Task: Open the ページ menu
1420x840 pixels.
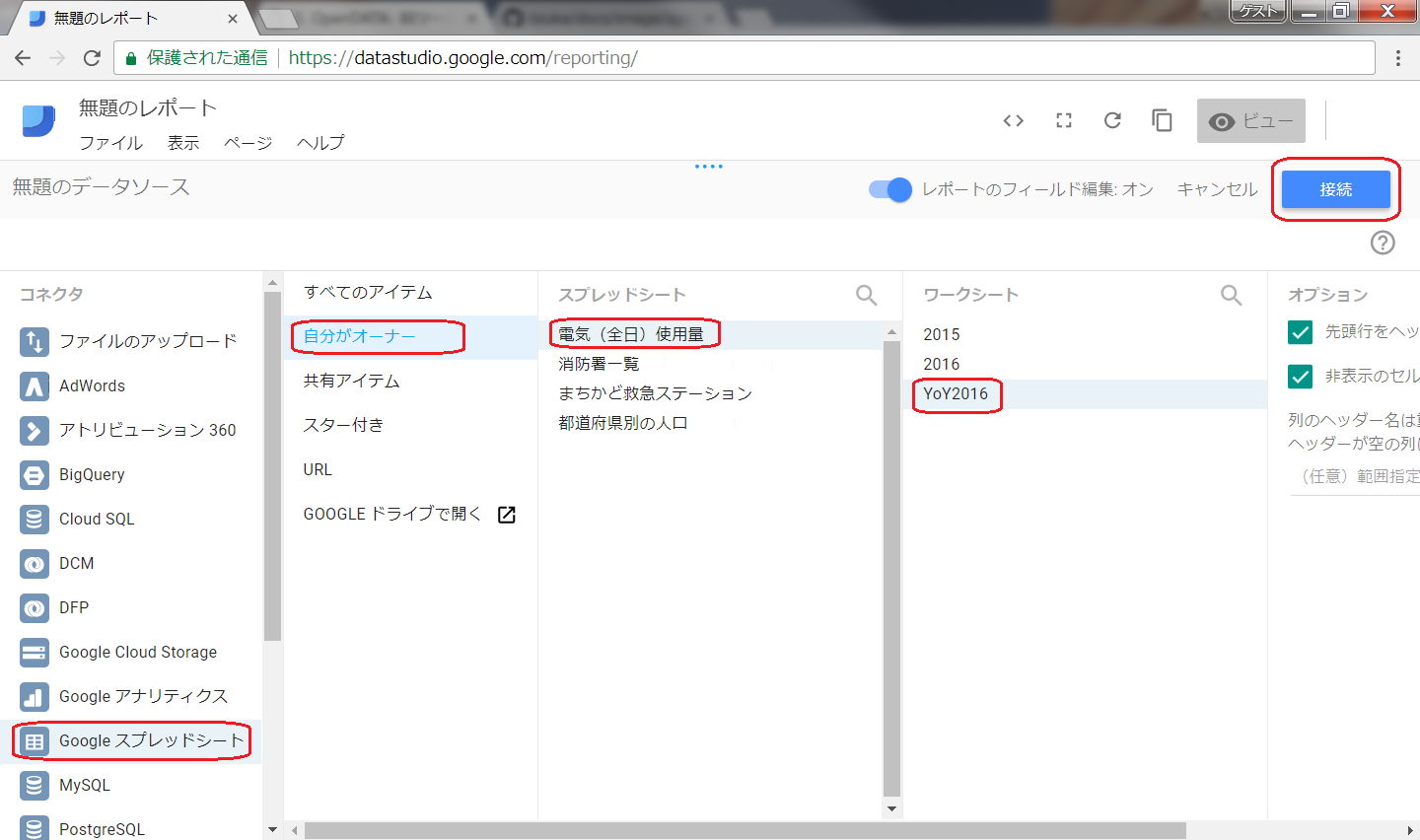Action: 248,143
